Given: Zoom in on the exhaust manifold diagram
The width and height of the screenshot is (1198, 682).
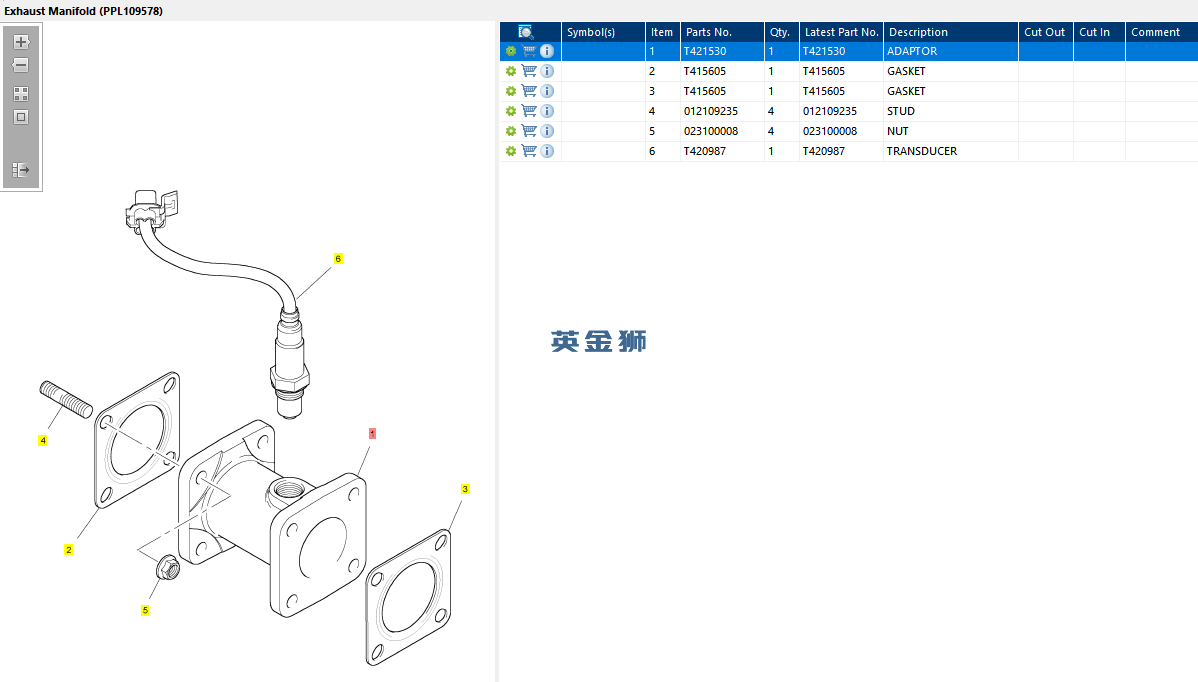Looking at the screenshot, I should [x=21, y=42].
